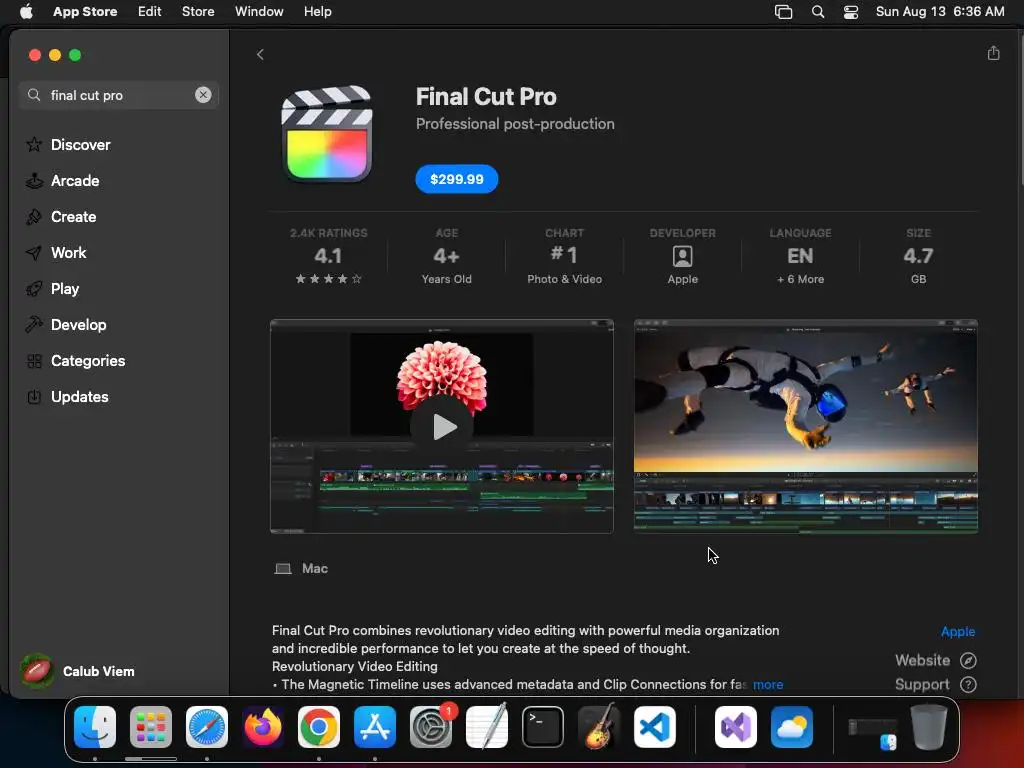The width and height of the screenshot is (1024, 768).
Task: Open System Settings from the Dock
Action: pos(431,727)
